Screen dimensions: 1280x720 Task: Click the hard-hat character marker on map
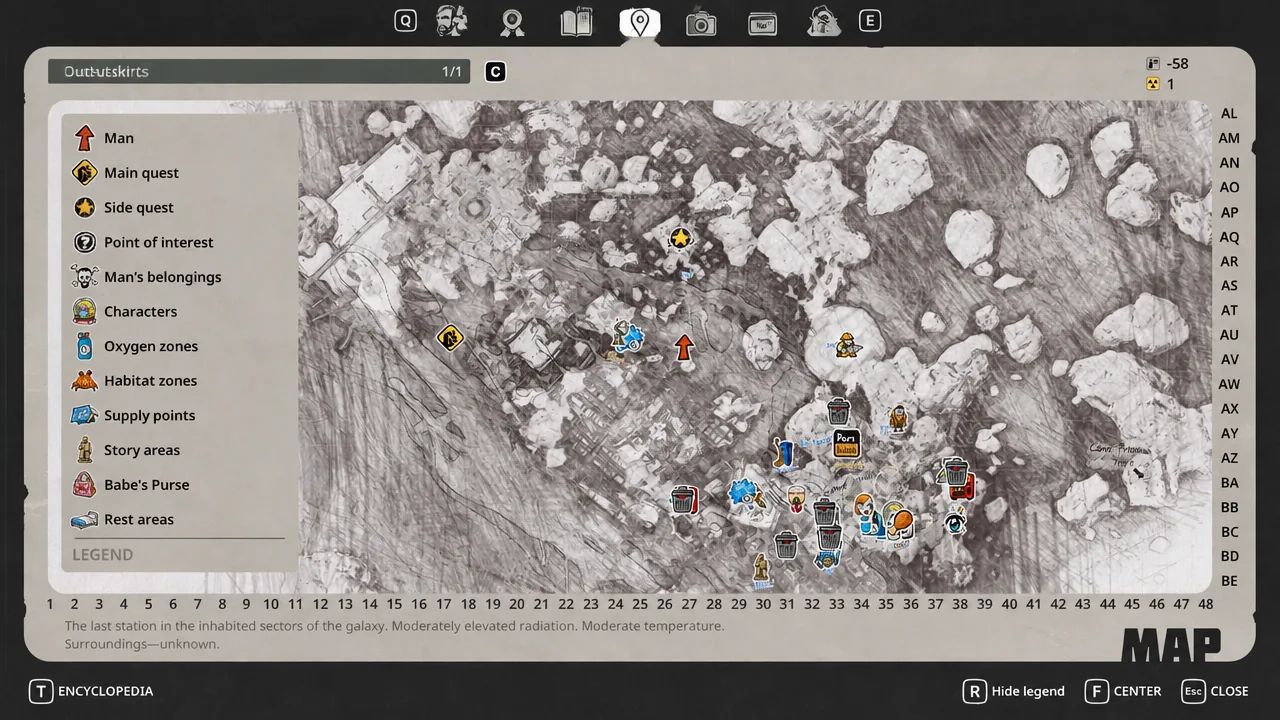click(847, 344)
